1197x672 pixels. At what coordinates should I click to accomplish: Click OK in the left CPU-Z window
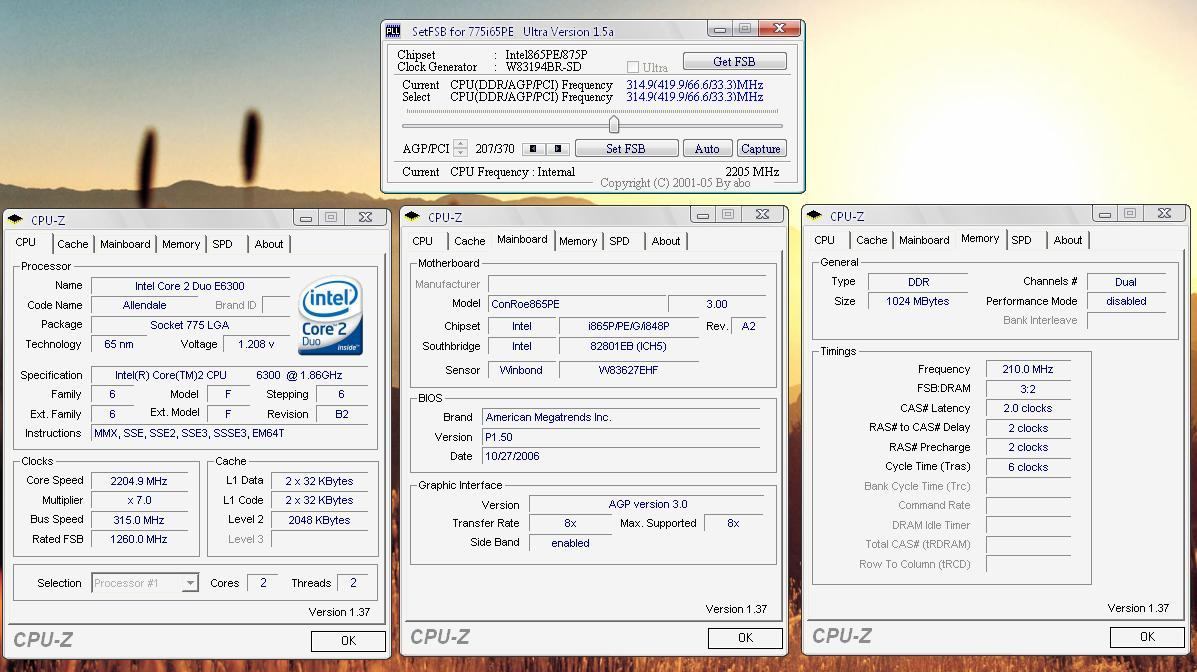pyautogui.click(x=348, y=641)
